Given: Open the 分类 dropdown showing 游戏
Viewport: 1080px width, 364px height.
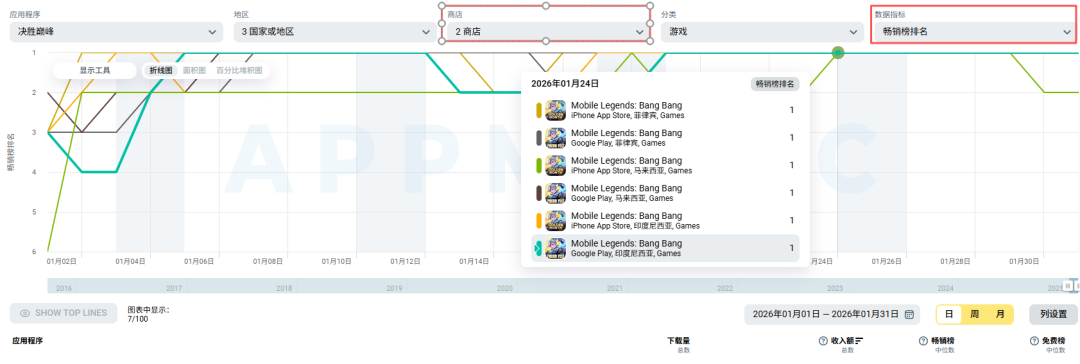Looking at the screenshot, I should 762,32.
